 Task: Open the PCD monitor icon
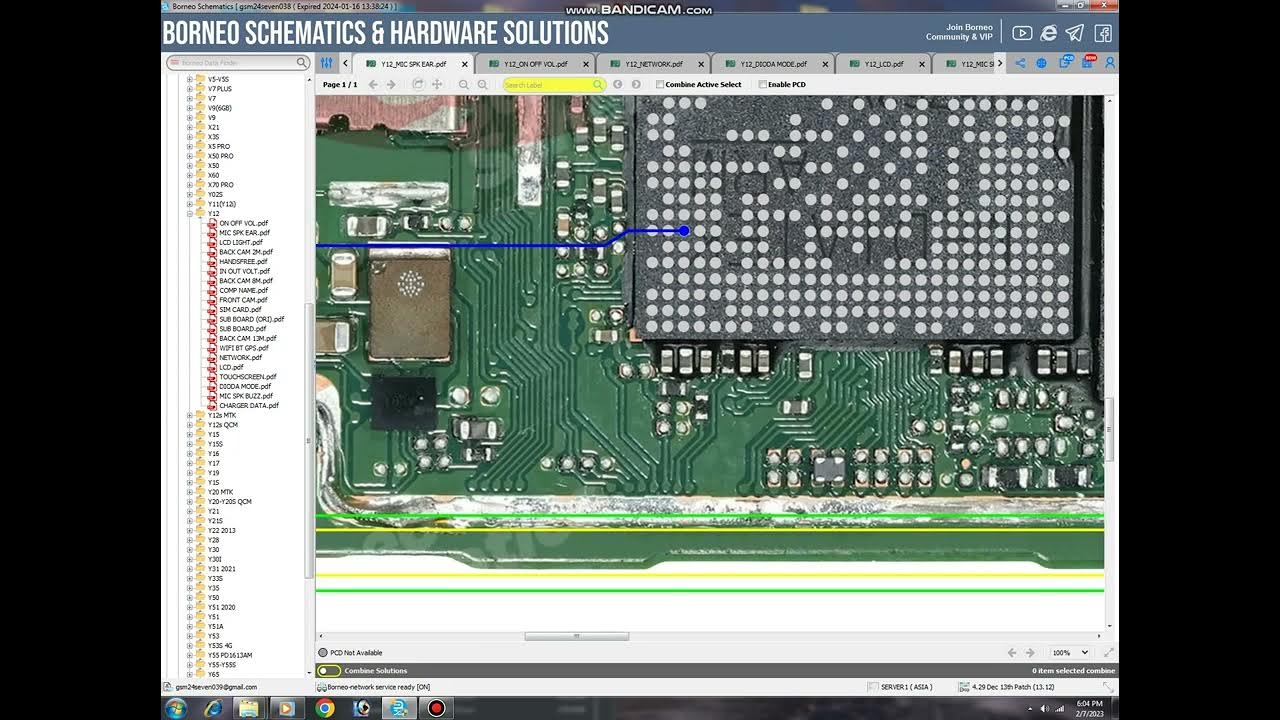1068,62
